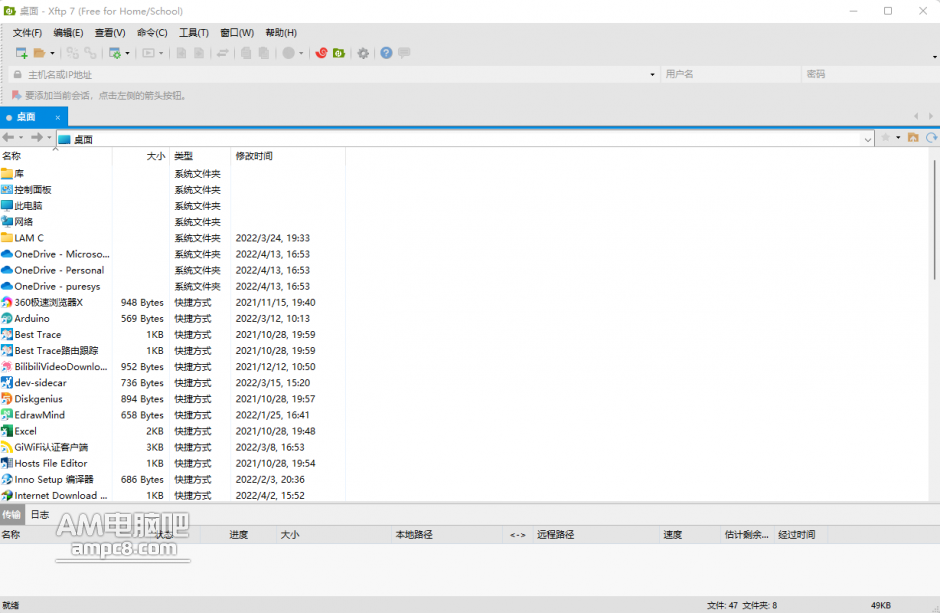
Task: Select the 控制面板 icon
Action: click(x=7, y=190)
